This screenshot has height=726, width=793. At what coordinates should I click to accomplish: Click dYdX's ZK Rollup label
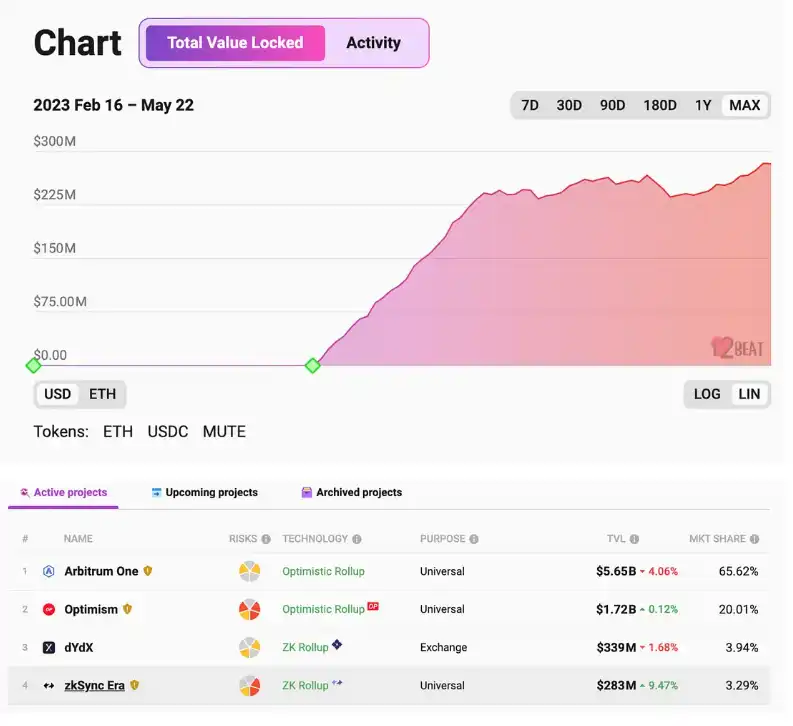click(305, 648)
